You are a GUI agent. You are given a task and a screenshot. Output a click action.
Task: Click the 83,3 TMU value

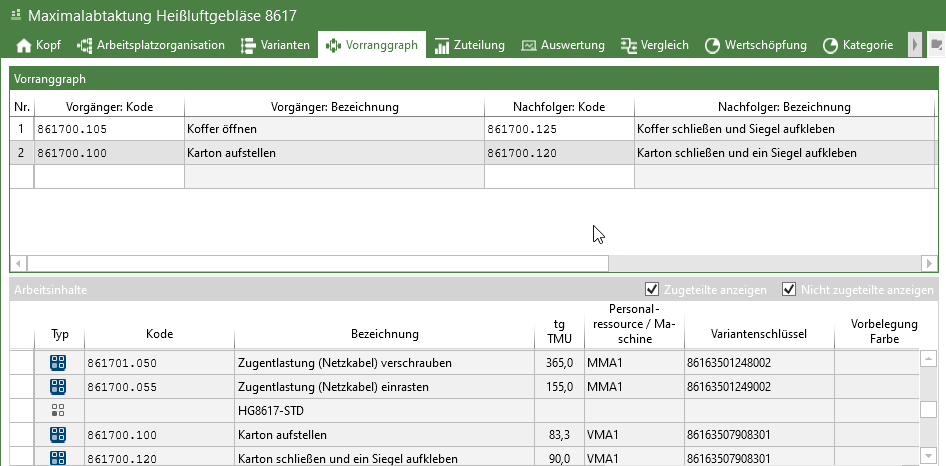pyautogui.click(x=559, y=435)
